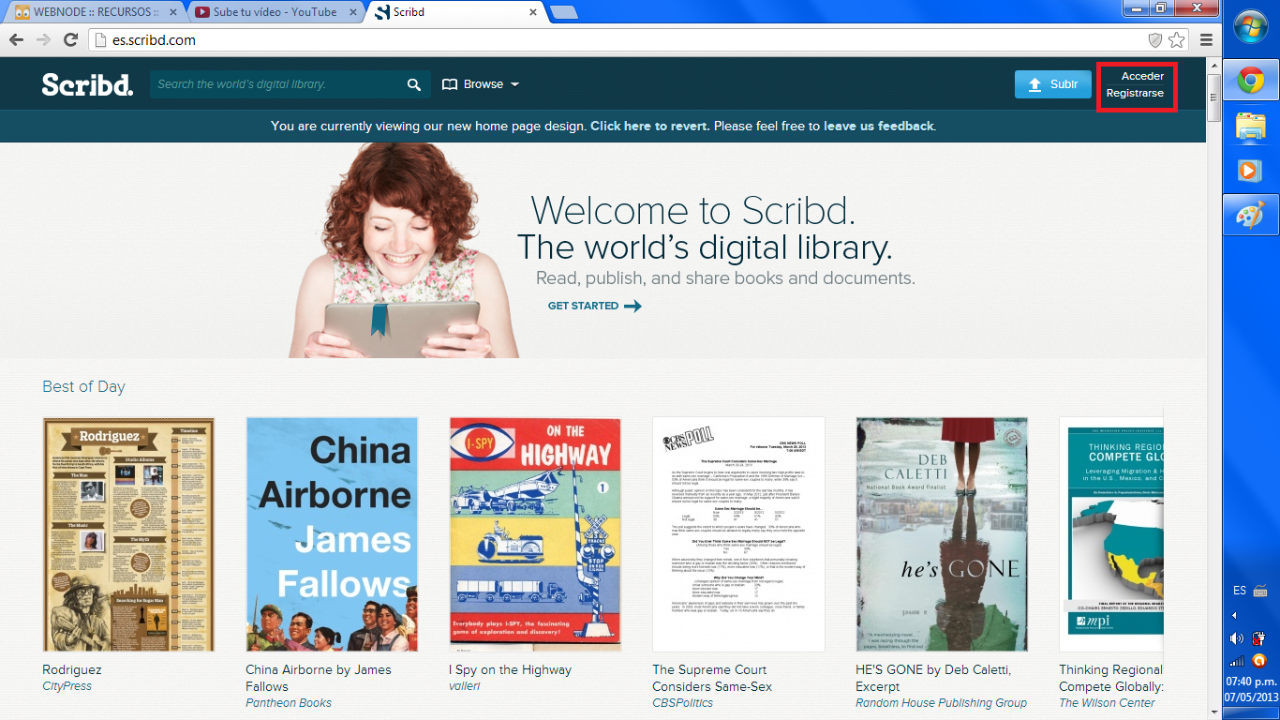Click the Acceder link

click(1142, 76)
